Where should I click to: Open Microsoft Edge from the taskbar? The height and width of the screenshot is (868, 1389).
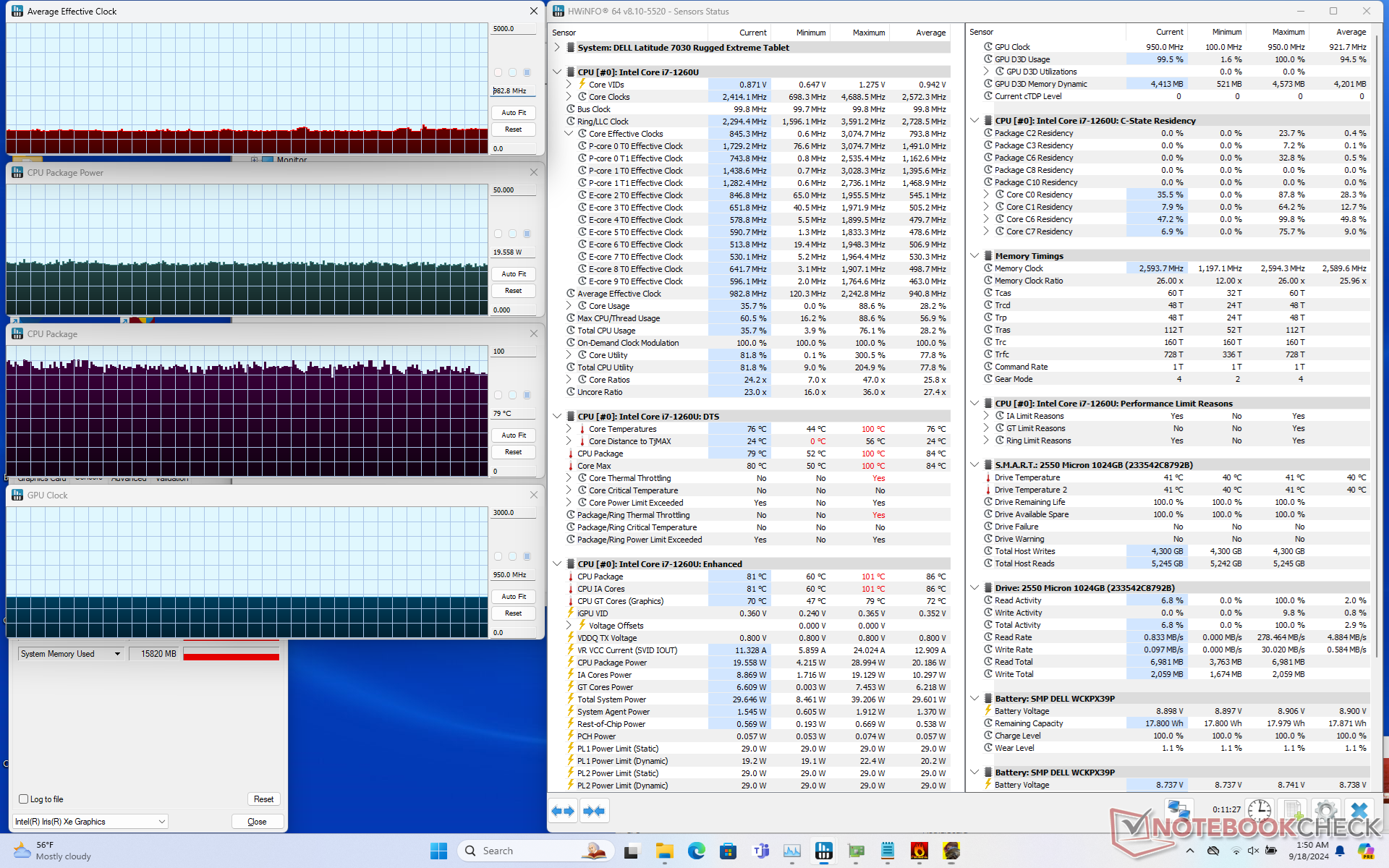coord(696,851)
